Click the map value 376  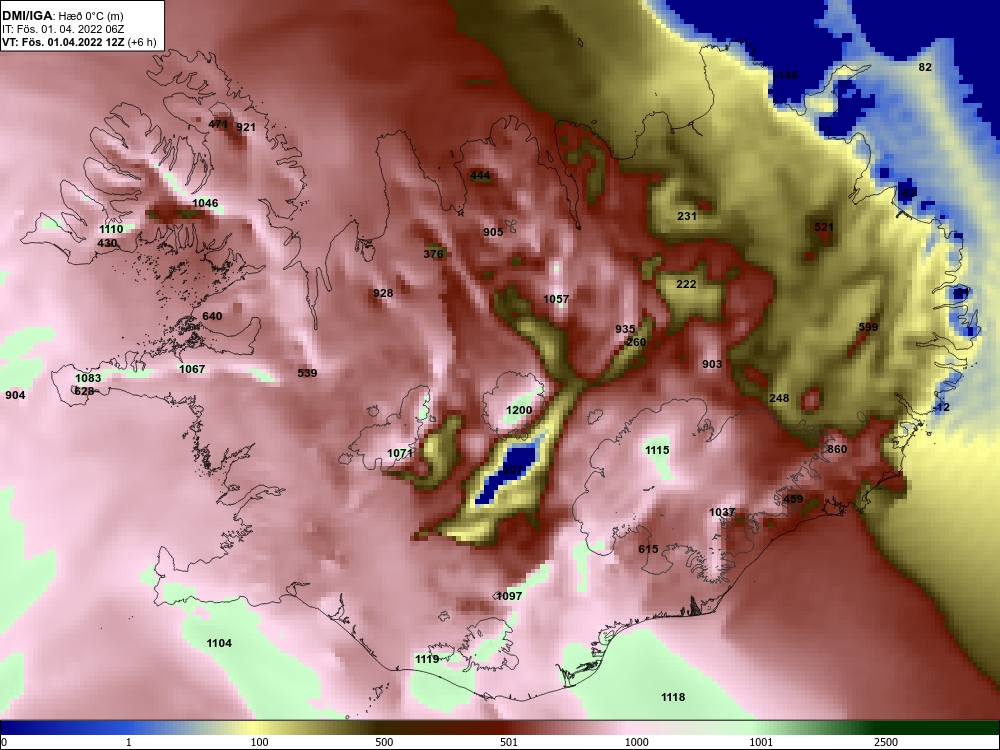pos(433,254)
